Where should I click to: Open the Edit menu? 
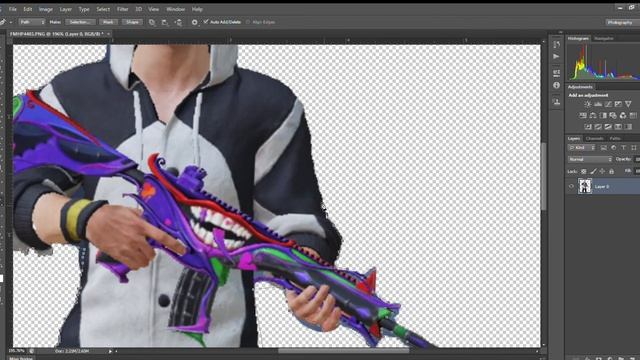point(28,9)
